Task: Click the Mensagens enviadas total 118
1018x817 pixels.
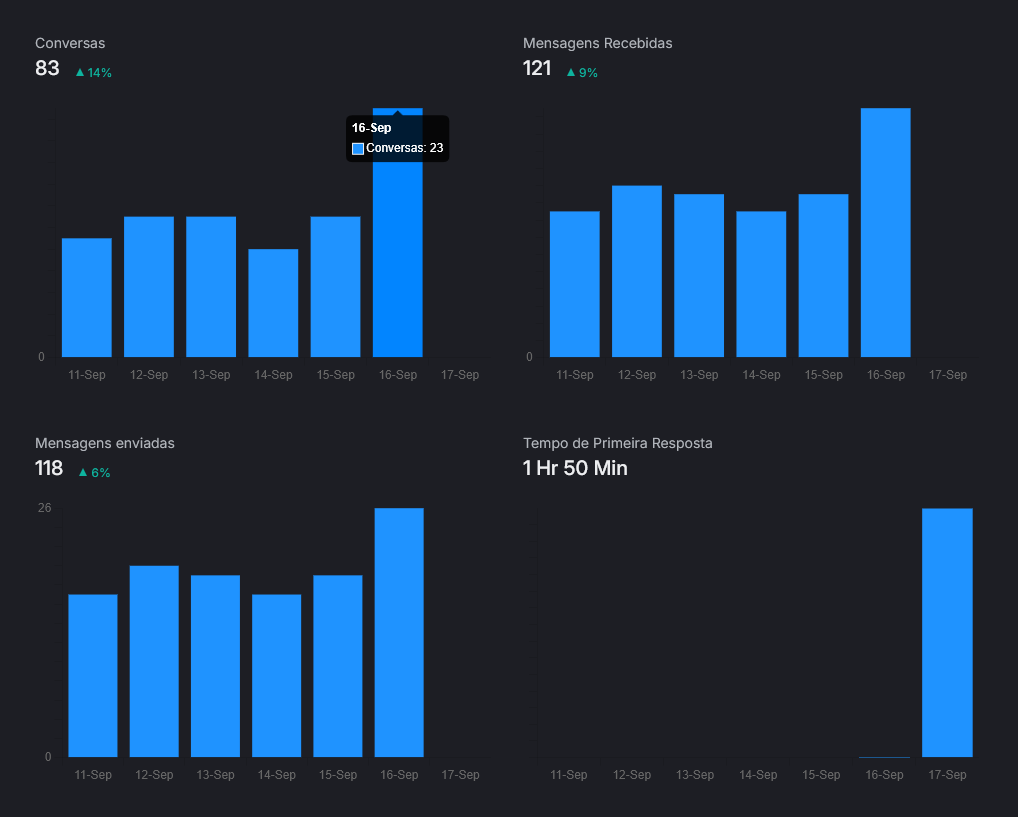Action: [x=49, y=468]
